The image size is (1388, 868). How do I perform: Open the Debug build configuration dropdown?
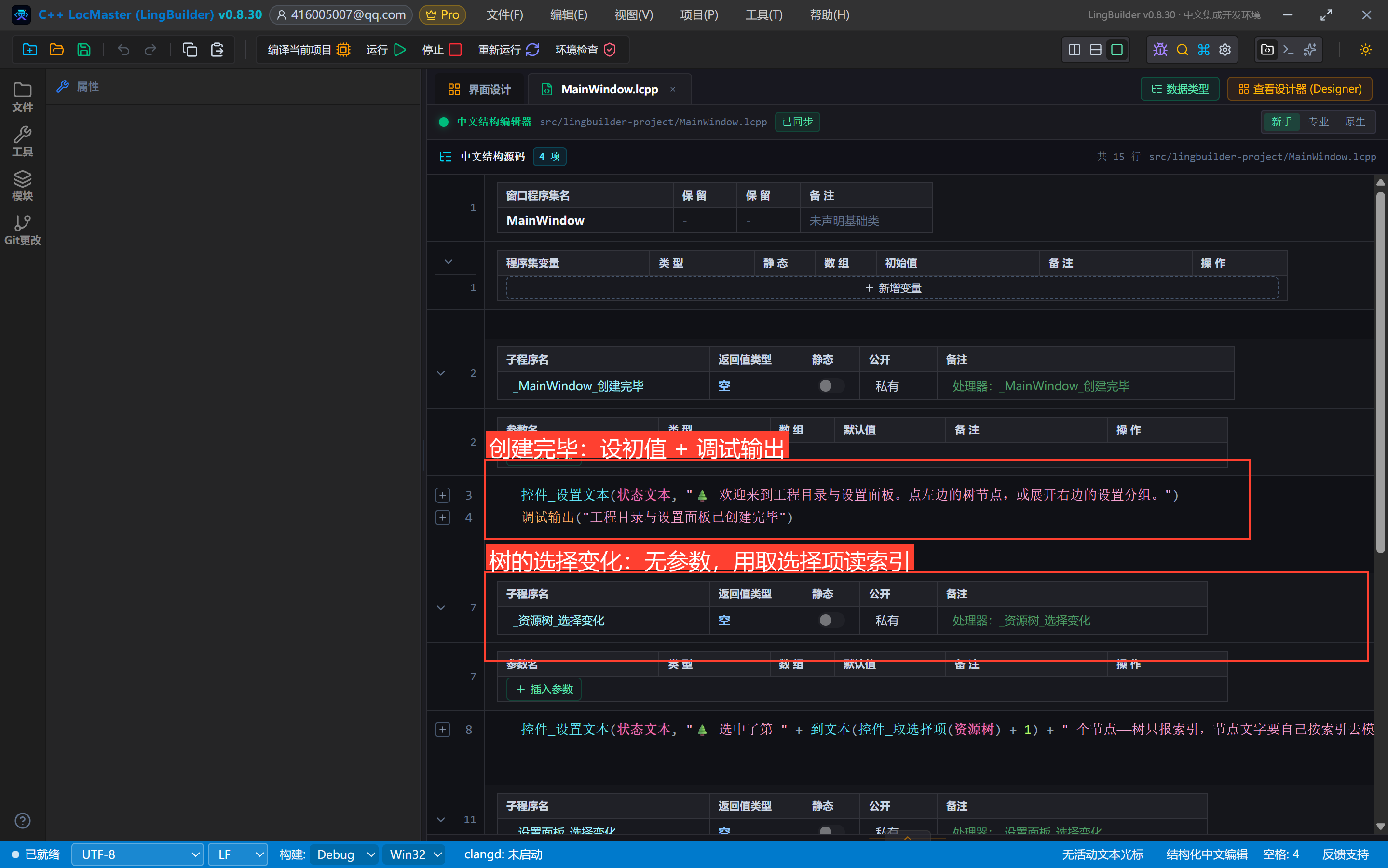(x=344, y=854)
